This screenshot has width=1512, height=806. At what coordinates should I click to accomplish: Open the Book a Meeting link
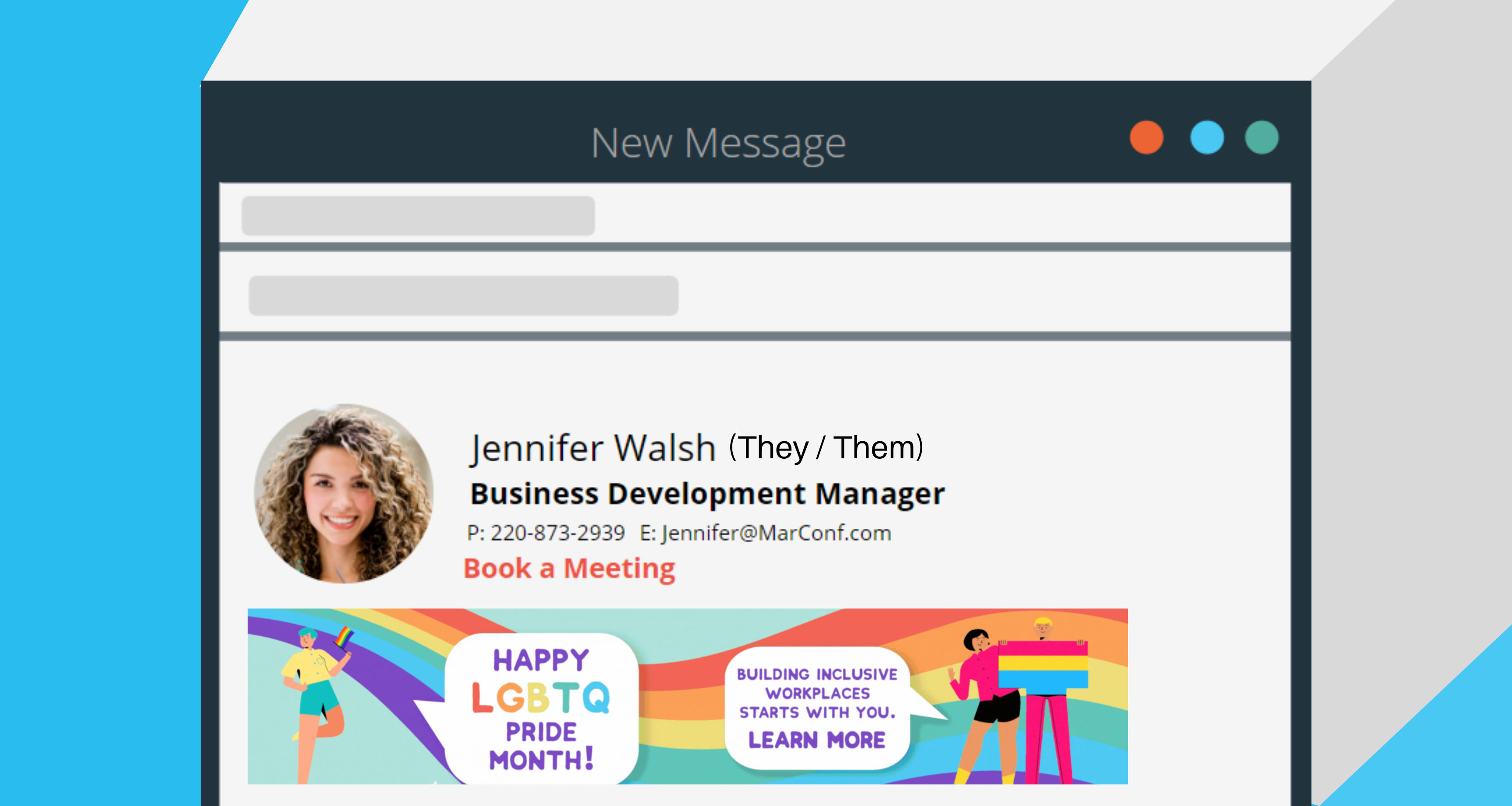(x=569, y=569)
